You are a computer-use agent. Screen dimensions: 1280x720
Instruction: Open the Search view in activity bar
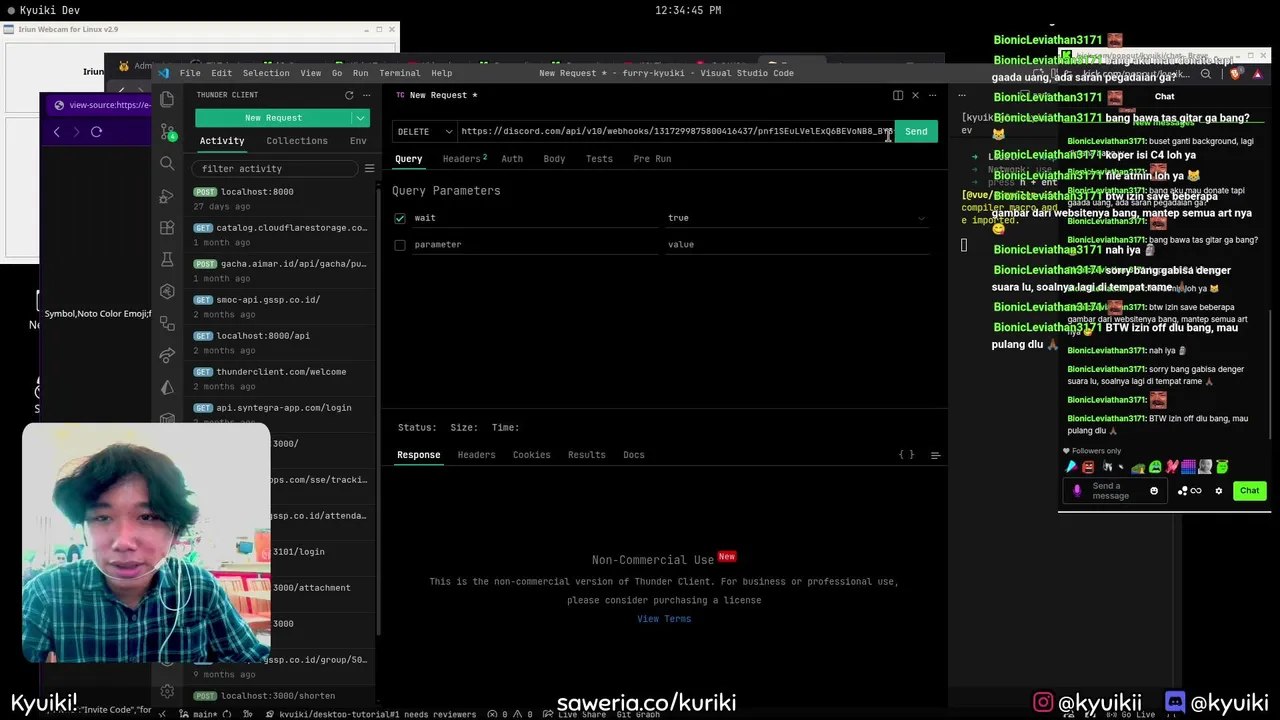pyautogui.click(x=167, y=163)
